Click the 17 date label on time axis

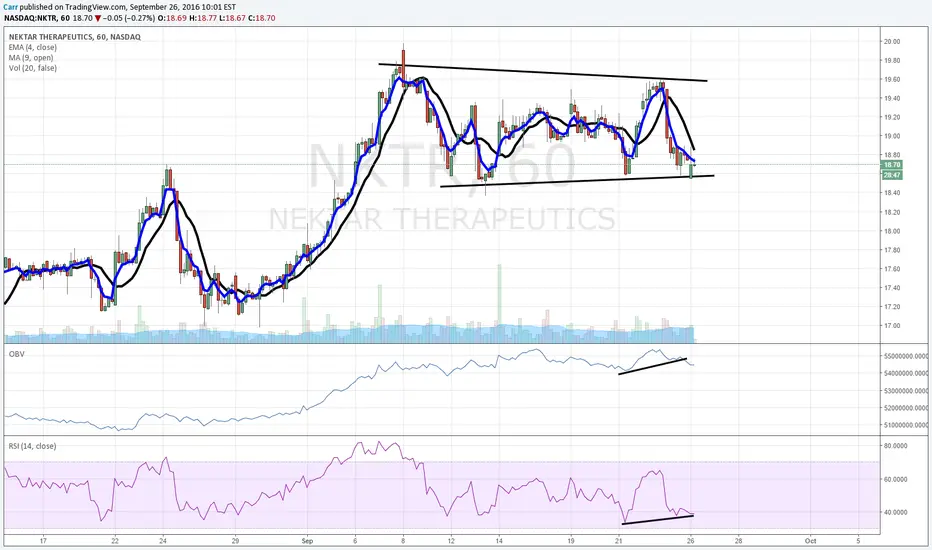[x=43, y=541]
